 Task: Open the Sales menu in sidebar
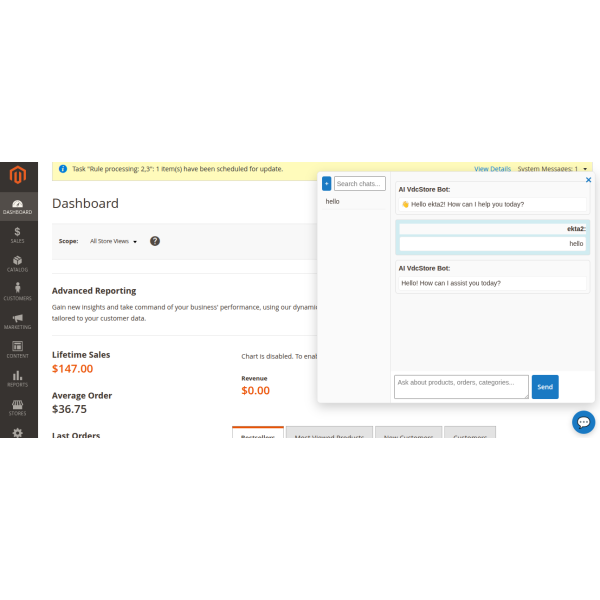pos(18,235)
